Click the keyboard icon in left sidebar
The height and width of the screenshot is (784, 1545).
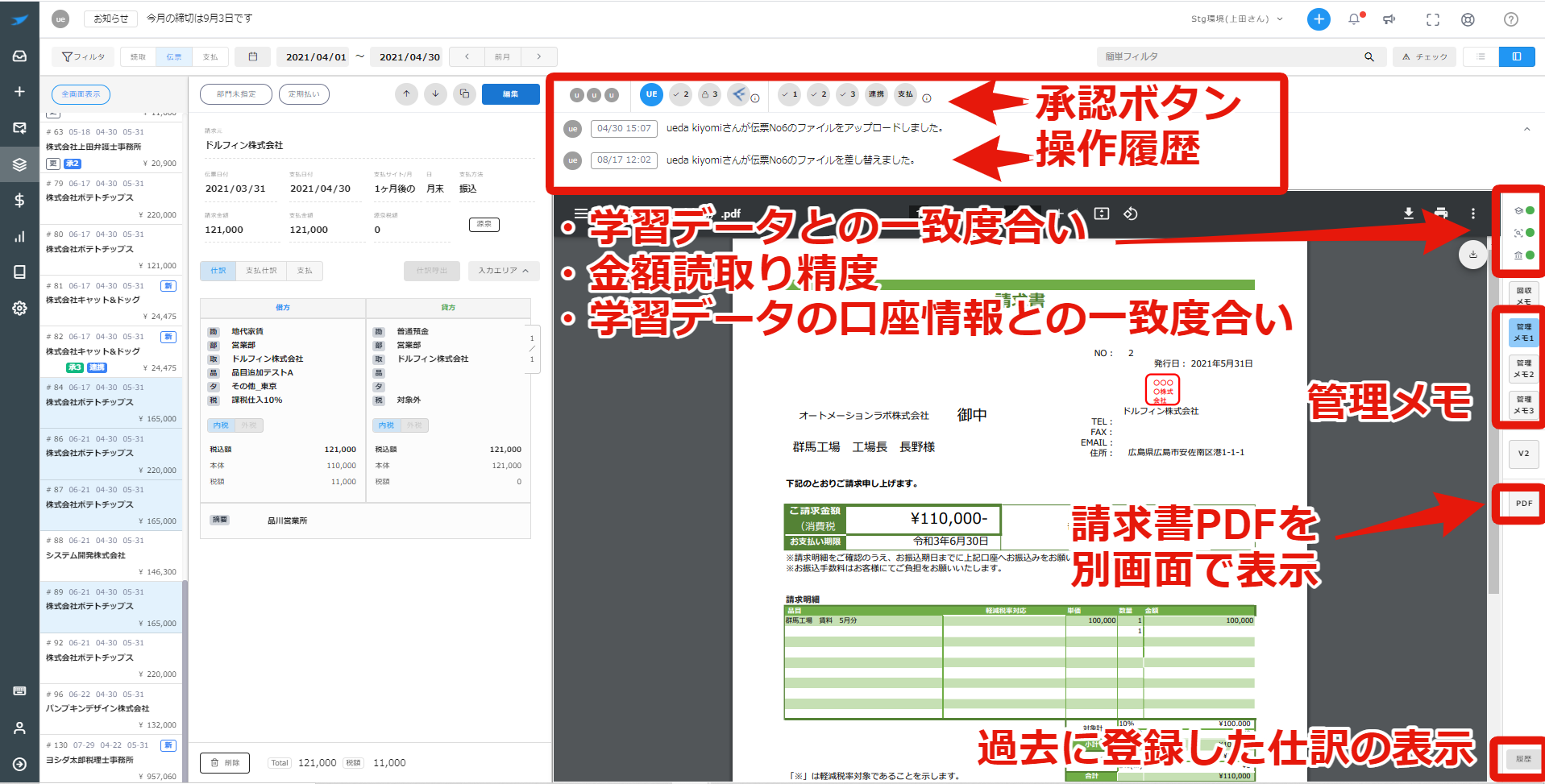19,691
